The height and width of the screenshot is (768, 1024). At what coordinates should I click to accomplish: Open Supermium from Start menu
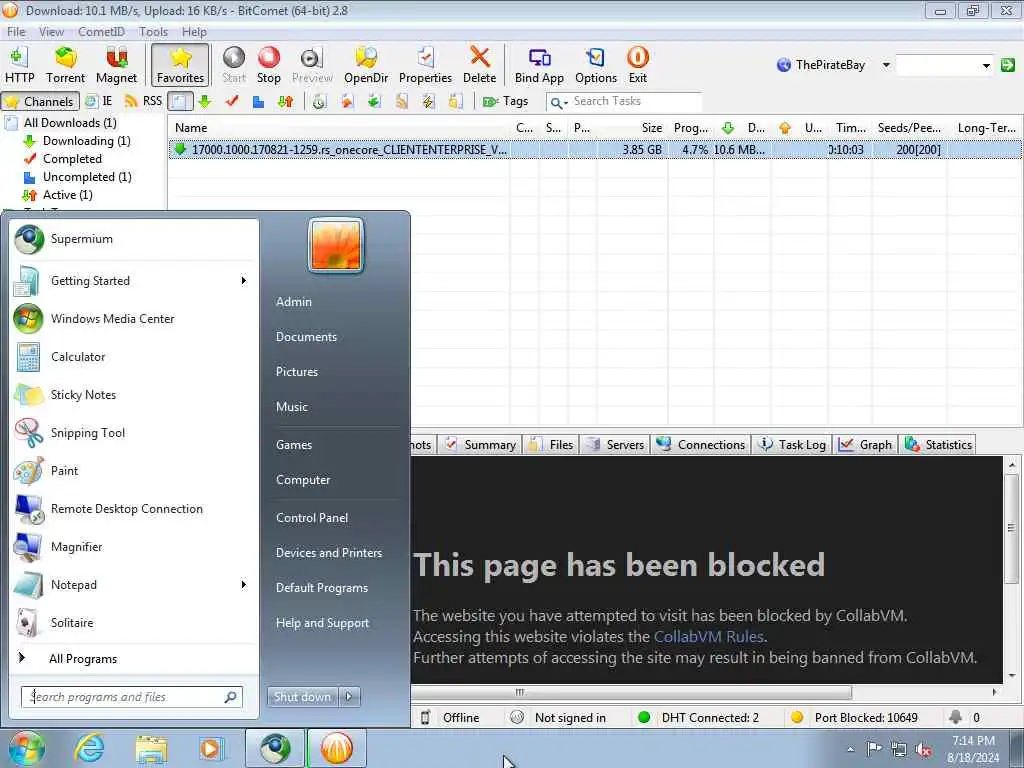[134, 239]
